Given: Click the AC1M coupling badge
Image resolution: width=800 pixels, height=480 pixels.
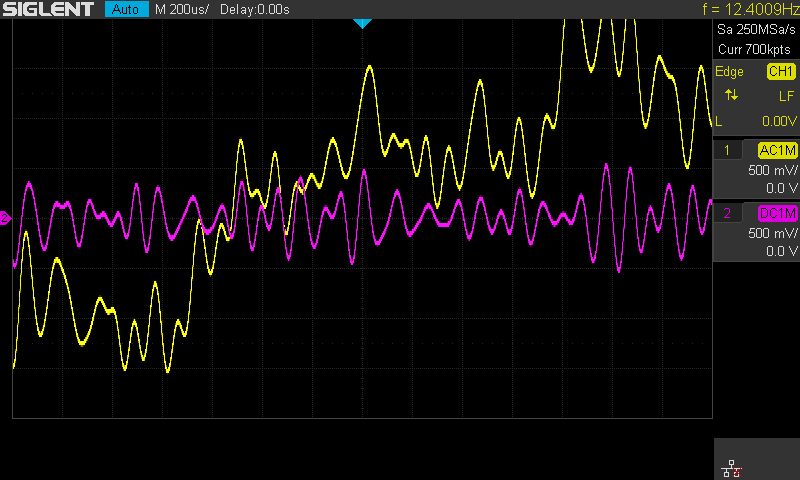Looking at the screenshot, I should 777,150.
